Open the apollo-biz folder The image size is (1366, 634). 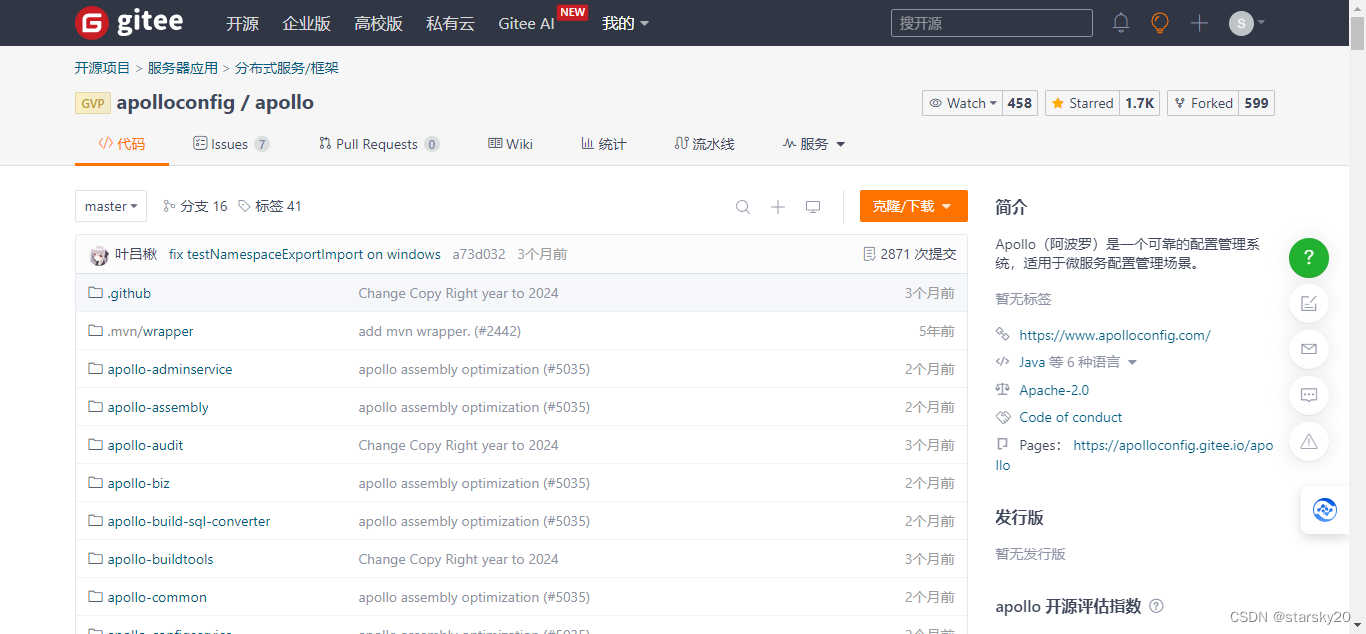(x=139, y=483)
